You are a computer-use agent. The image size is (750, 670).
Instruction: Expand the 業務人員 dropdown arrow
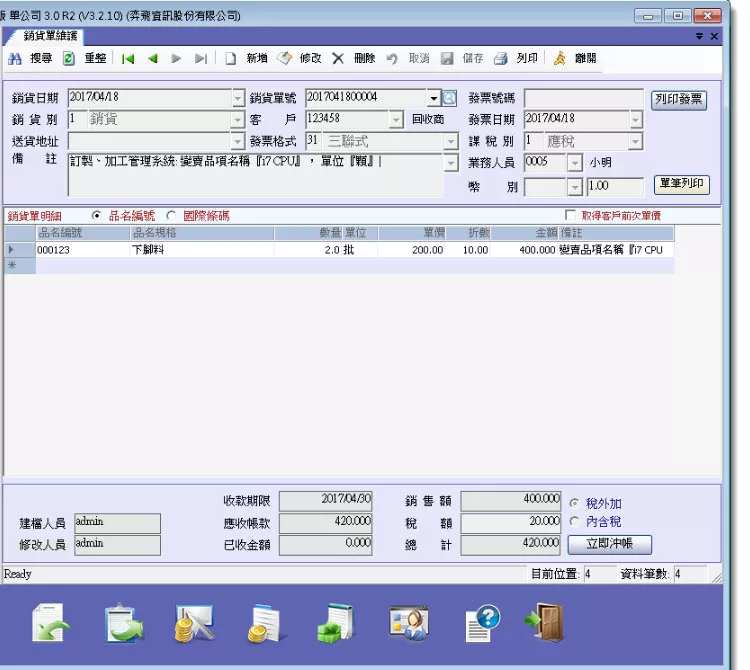(x=575, y=163)
